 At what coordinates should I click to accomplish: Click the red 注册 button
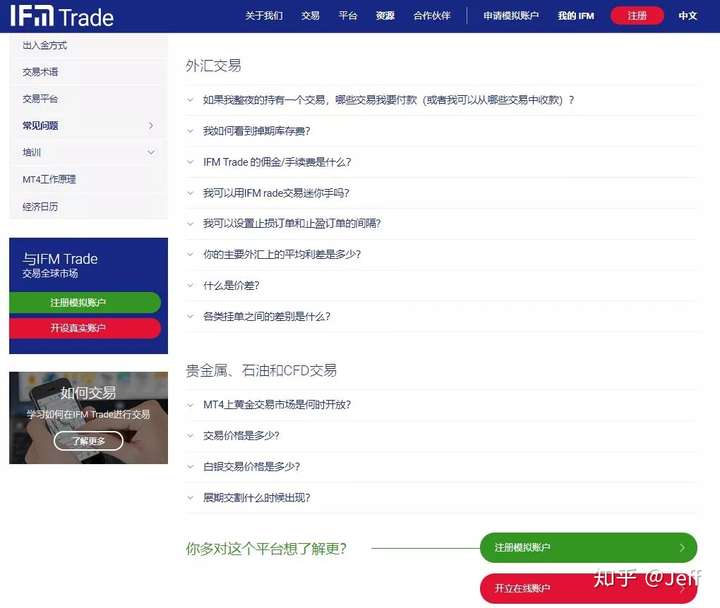coord(637,16)
